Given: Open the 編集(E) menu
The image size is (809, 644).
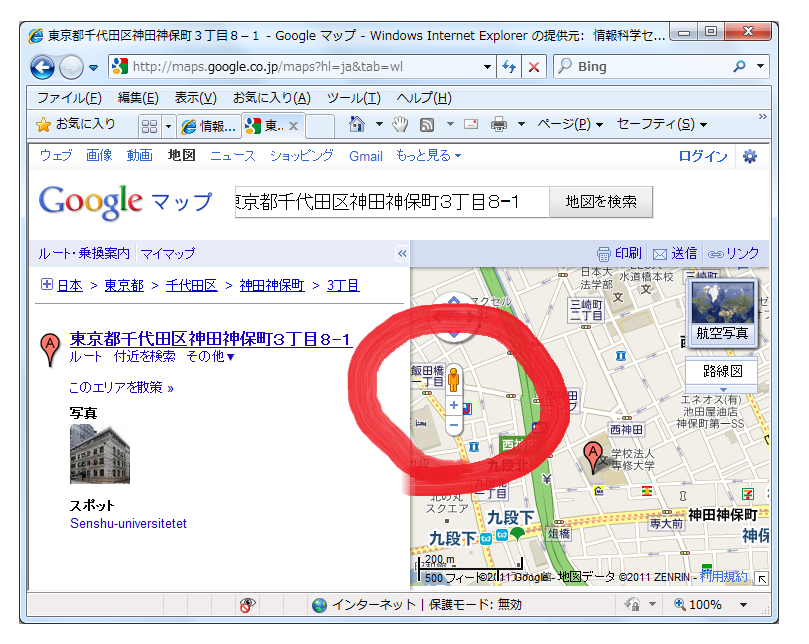Looking at the screenshot, I should 138,98.
